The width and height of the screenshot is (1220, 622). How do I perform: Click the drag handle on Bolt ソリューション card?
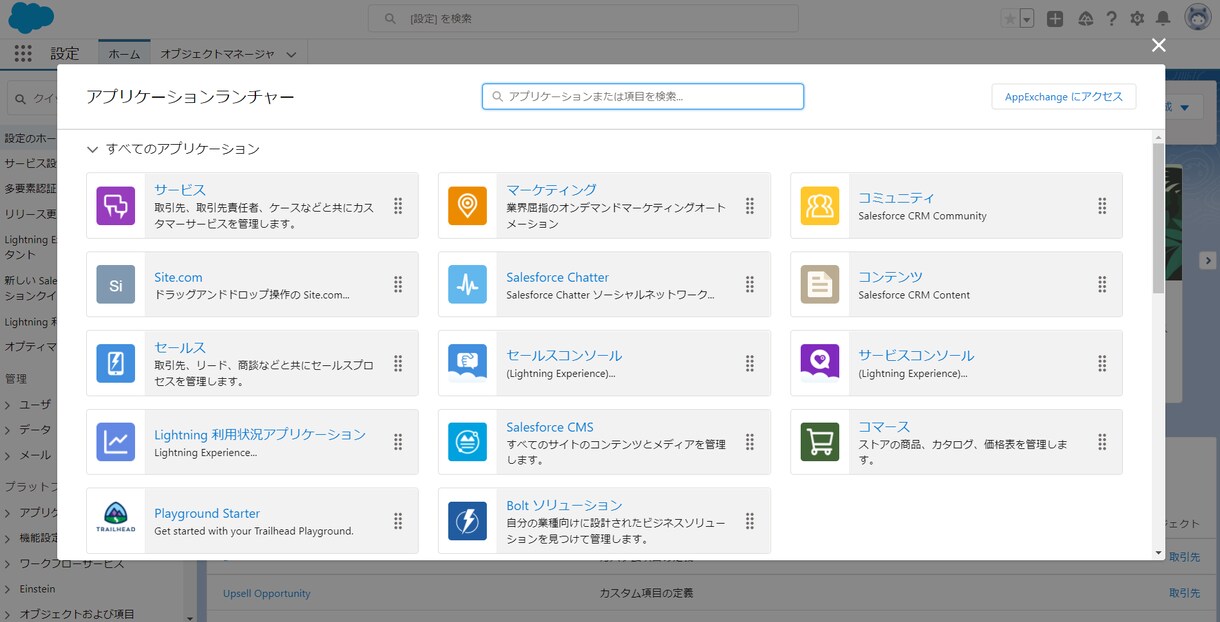point(750,521)
